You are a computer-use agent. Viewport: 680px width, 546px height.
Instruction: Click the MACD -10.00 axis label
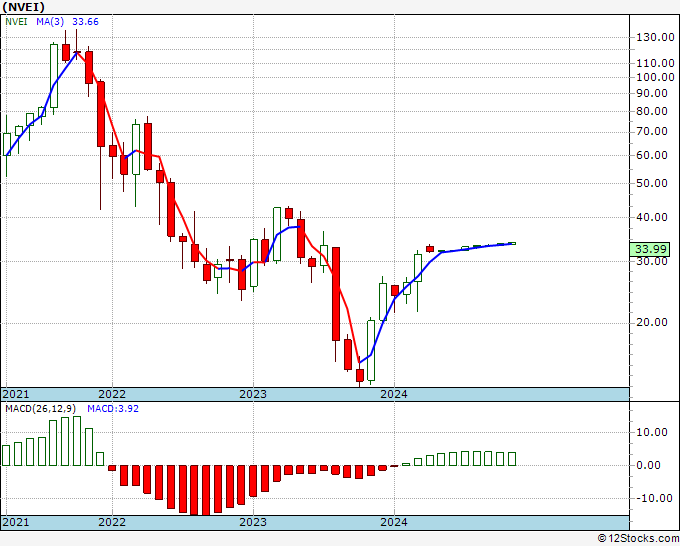point(654,498)
